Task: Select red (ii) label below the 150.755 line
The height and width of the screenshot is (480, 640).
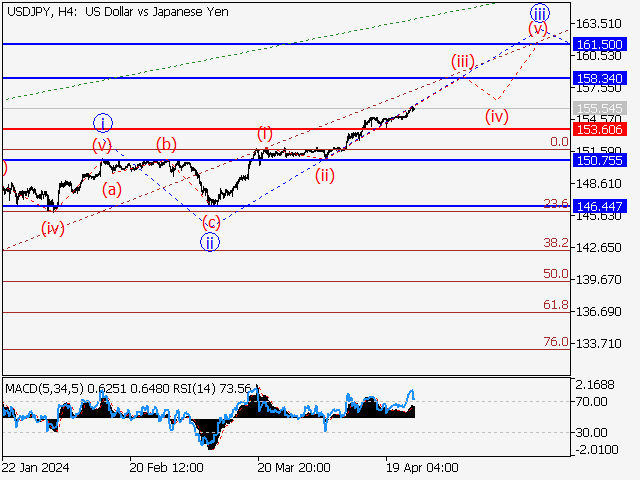Action: tap(324, 176)
